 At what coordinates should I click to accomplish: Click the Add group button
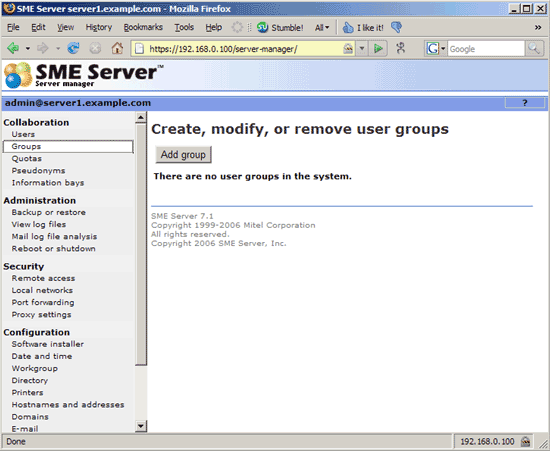coord(183,155)
